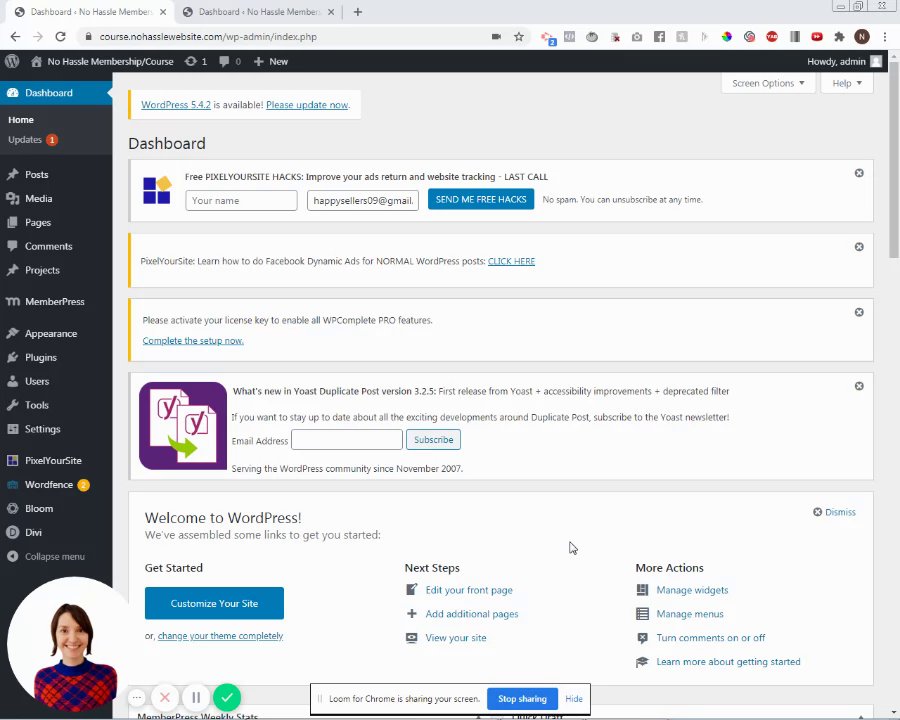Click the WordPress logo in admin bar
The width and height of the screenshot is (900, 720).
(x=12, y=61)
